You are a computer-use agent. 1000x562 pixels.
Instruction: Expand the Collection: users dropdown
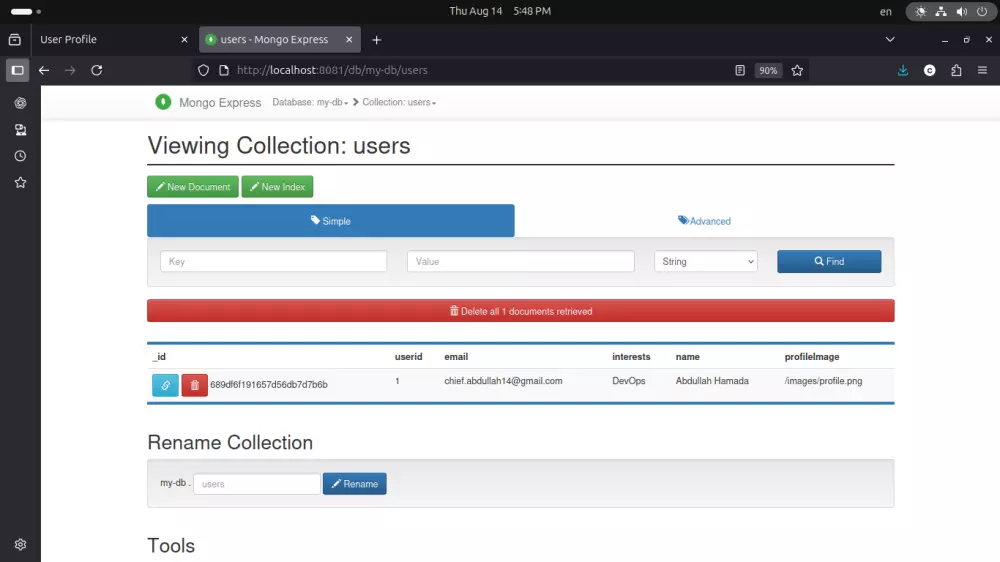pos(399,102)
